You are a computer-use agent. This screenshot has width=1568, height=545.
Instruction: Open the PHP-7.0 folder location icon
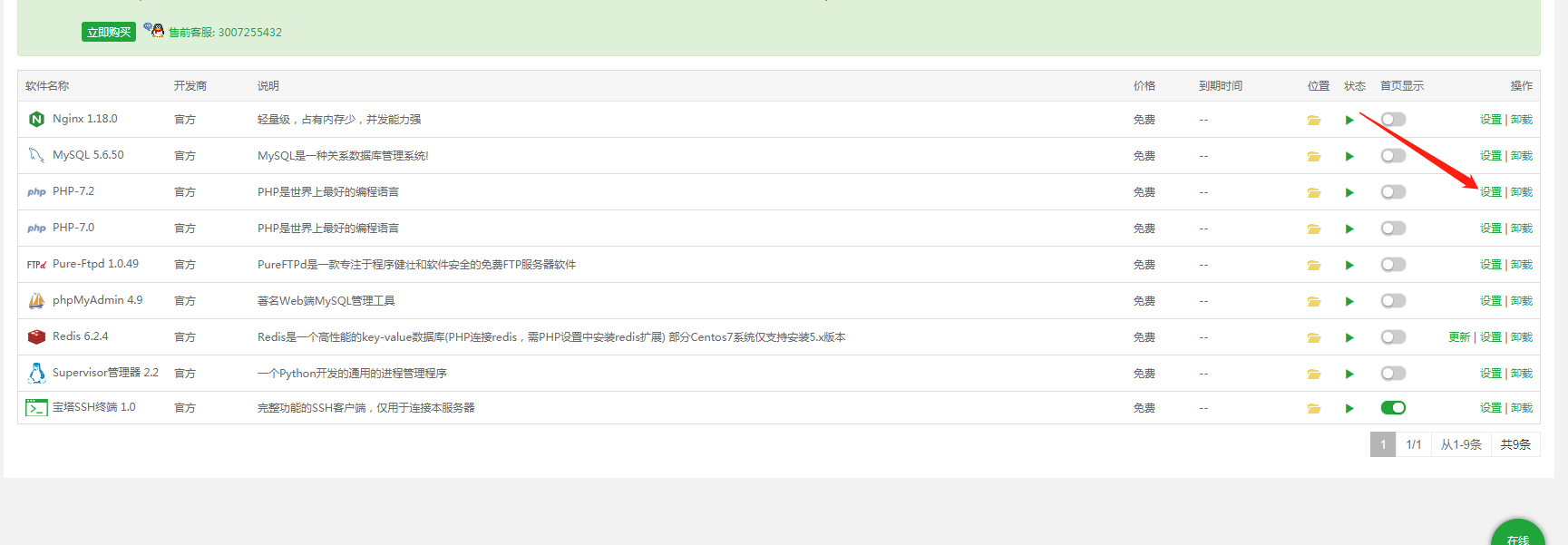click(1313, 229)
